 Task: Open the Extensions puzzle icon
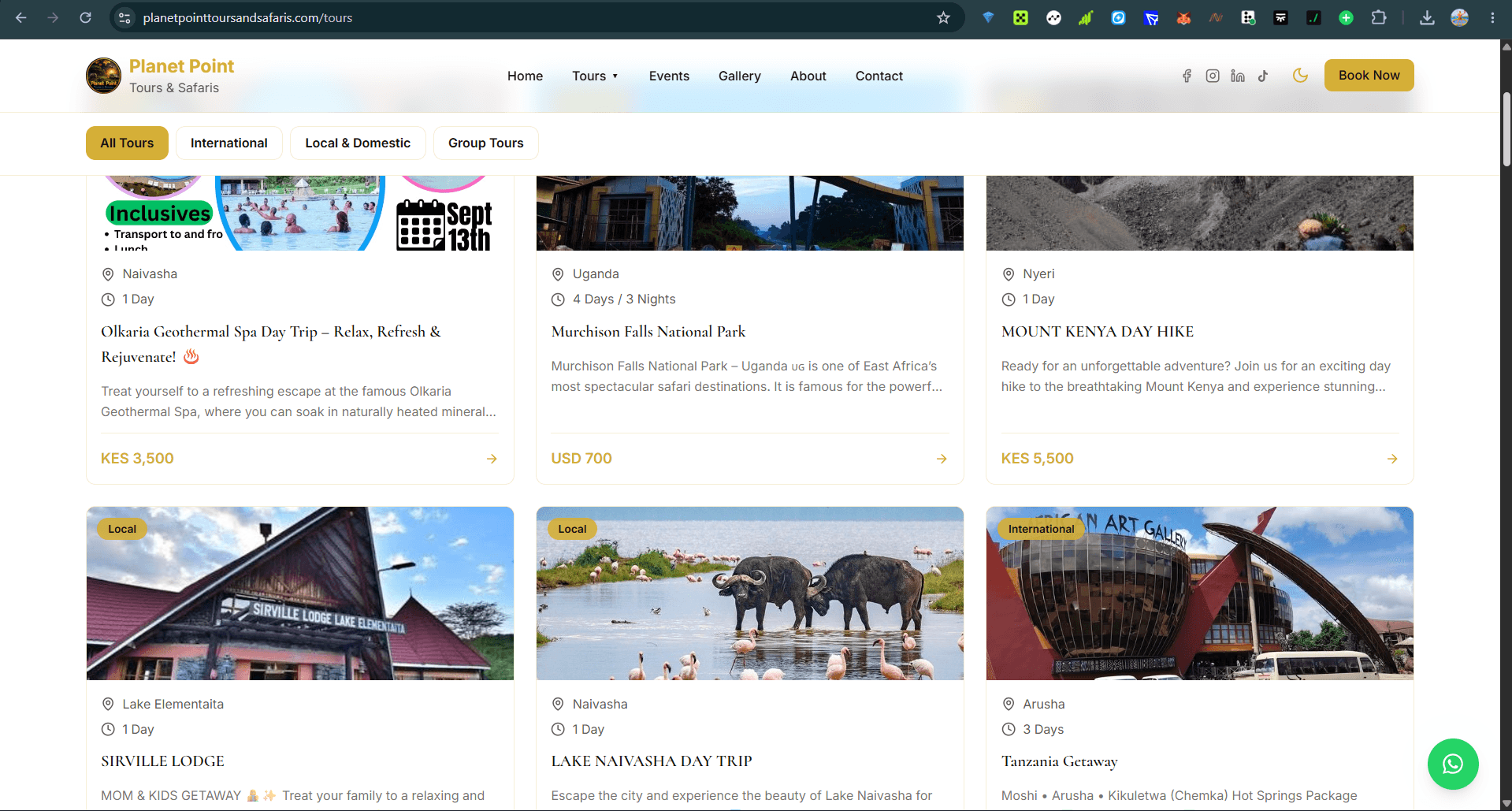[x=1379, y=17]
